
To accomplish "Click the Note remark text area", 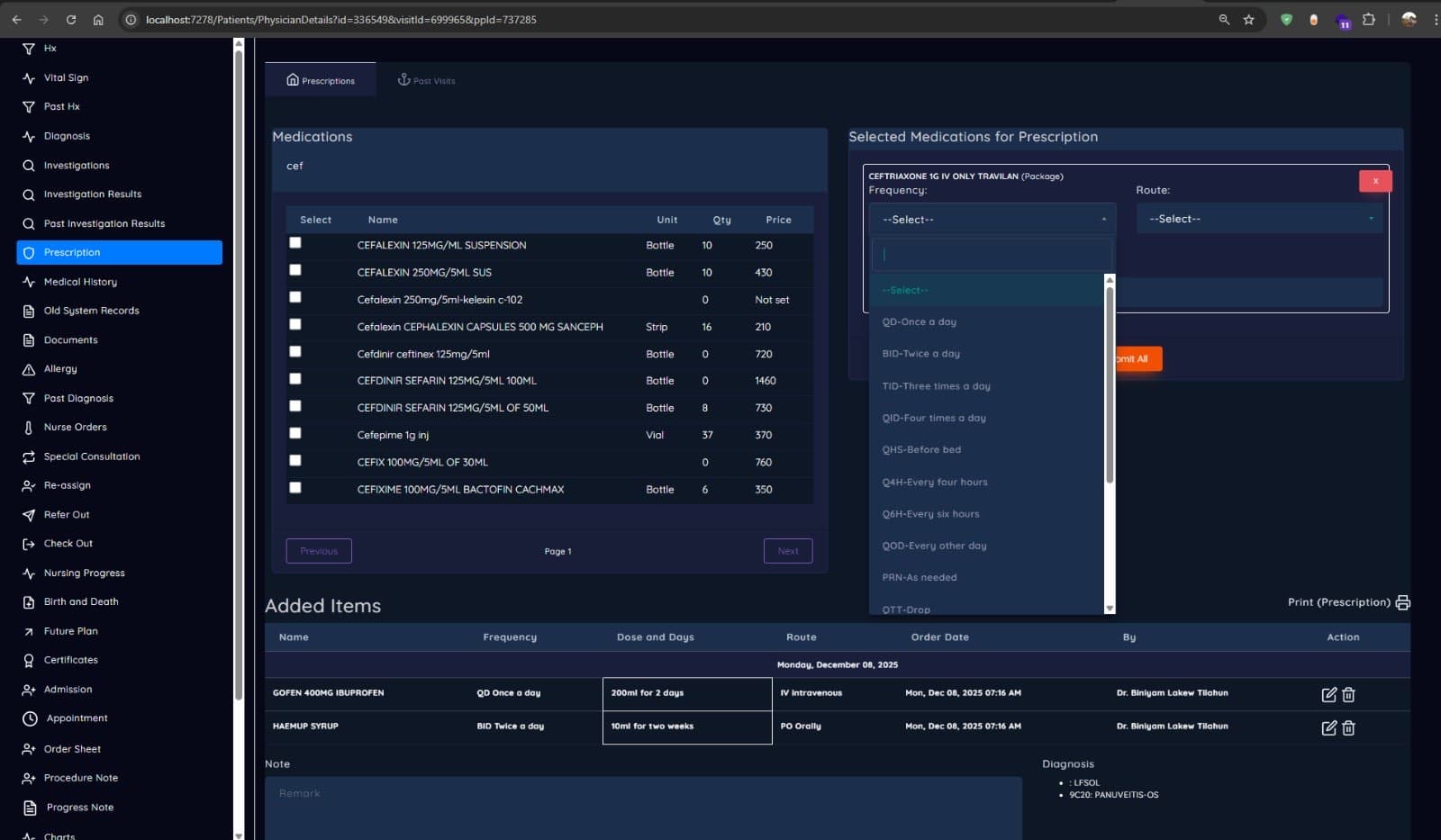I will (643, 808).
